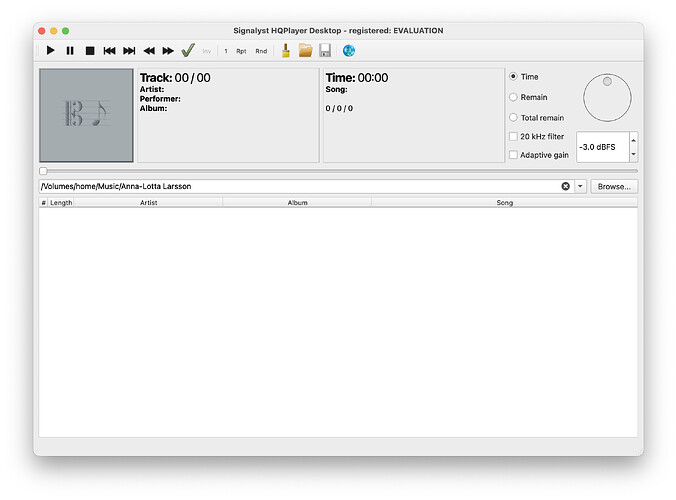Click the green checkmark icon
This screenshot has height=500, width=676.
188,50
